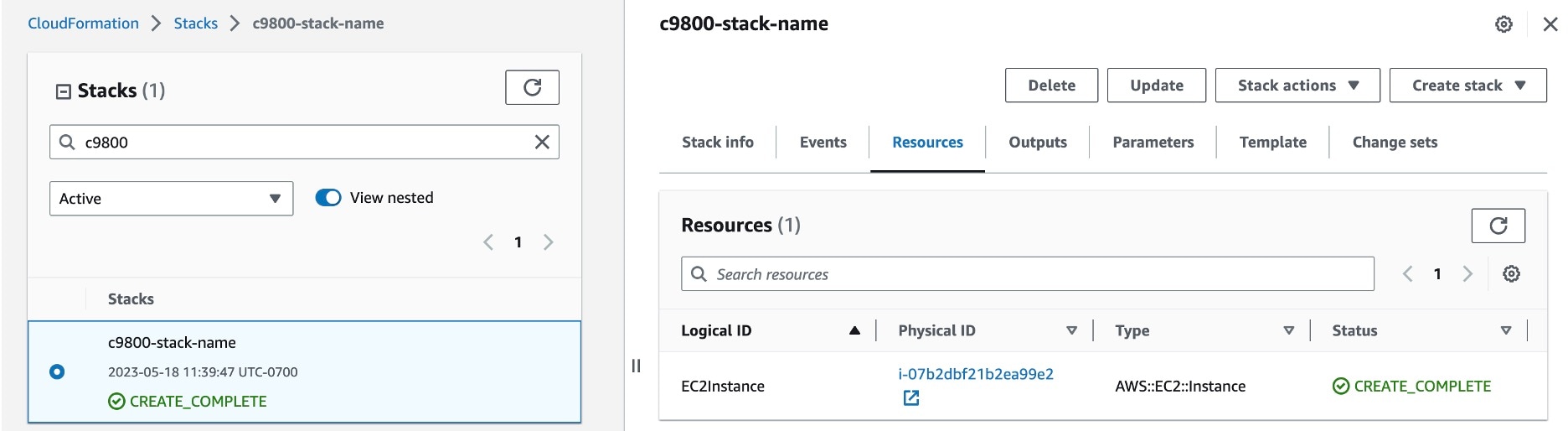
Task: Open split panel settings gear icon
Action: pos(1504,24)
